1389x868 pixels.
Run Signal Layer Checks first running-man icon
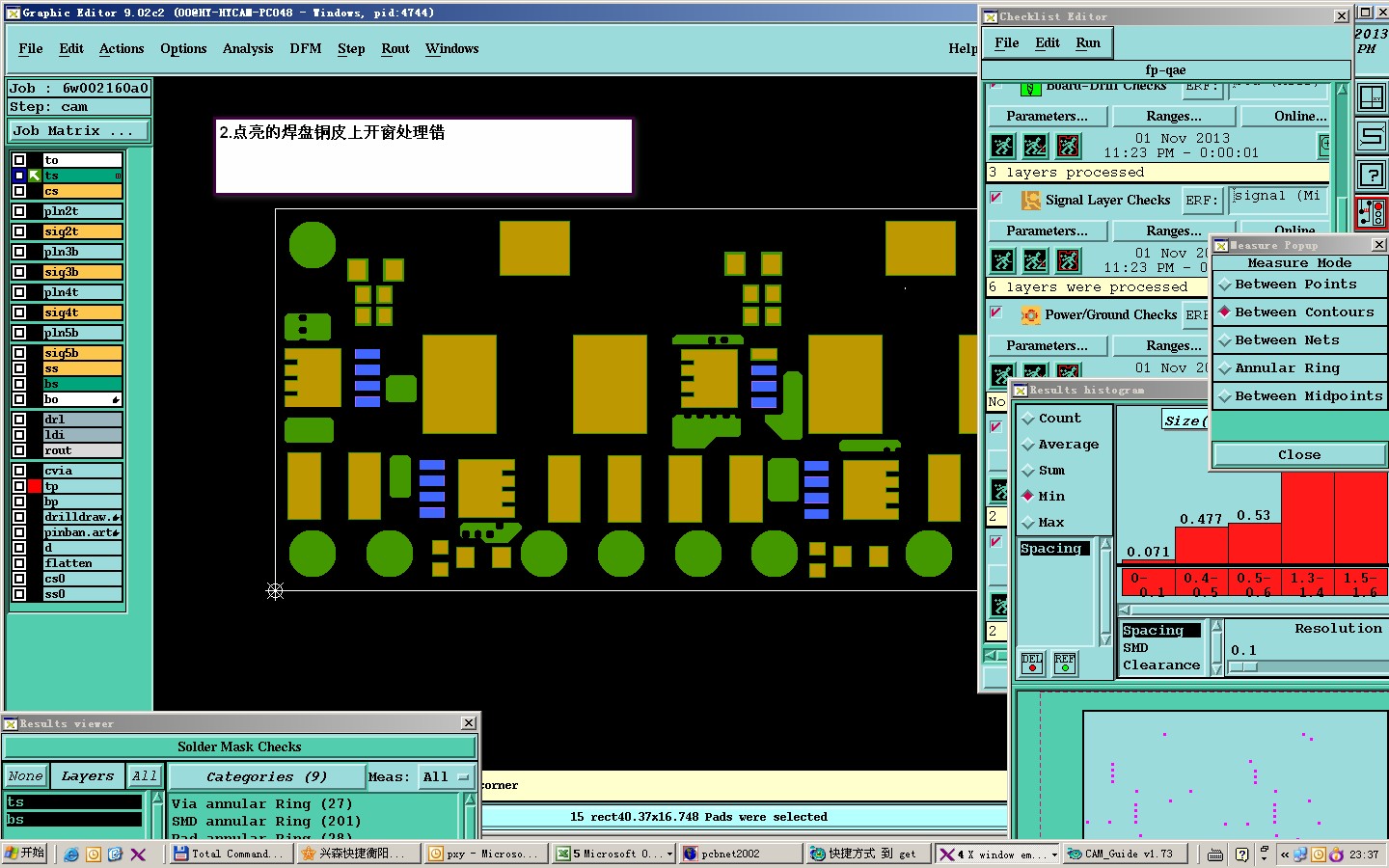click(x=1003, y=260)
